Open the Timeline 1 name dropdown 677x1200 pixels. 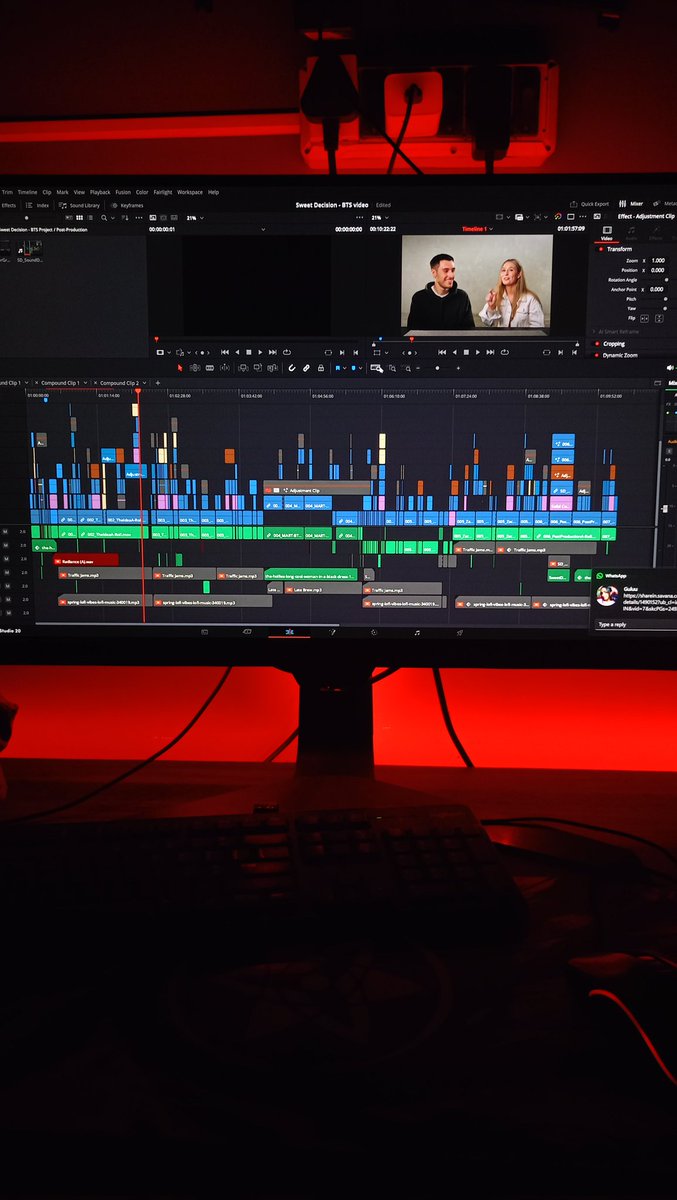pyautogui.click(x=477, y=229)
